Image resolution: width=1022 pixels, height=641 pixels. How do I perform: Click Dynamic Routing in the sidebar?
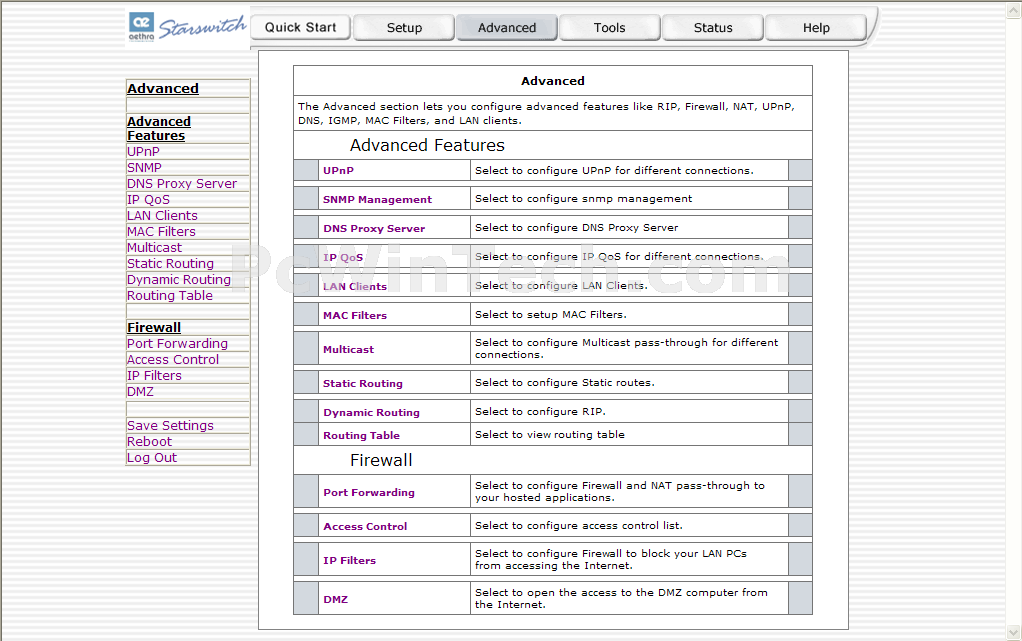pyautogui.click(x=179, y=279)
